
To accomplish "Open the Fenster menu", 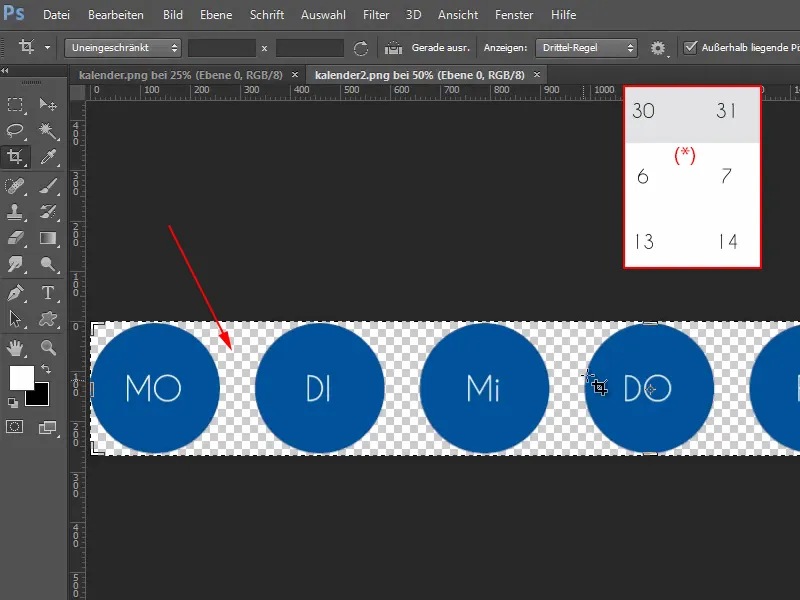I will [514, 15].
